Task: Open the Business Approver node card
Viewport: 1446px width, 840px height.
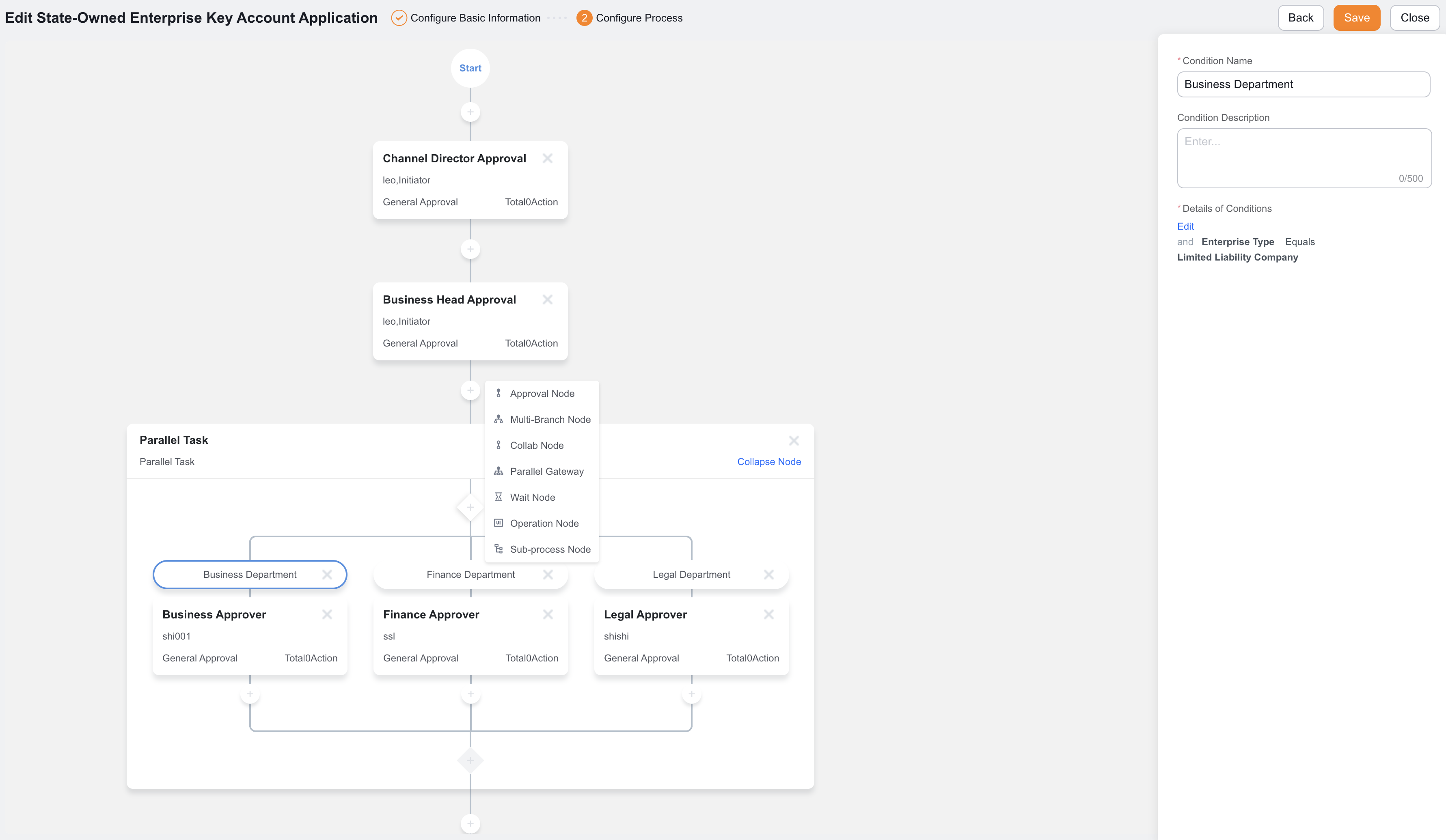Action: [x=250, y=636]
